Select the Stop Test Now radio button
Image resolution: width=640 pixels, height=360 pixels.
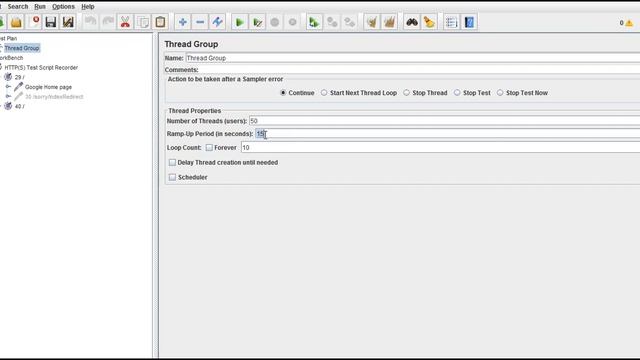click(500, 93)
